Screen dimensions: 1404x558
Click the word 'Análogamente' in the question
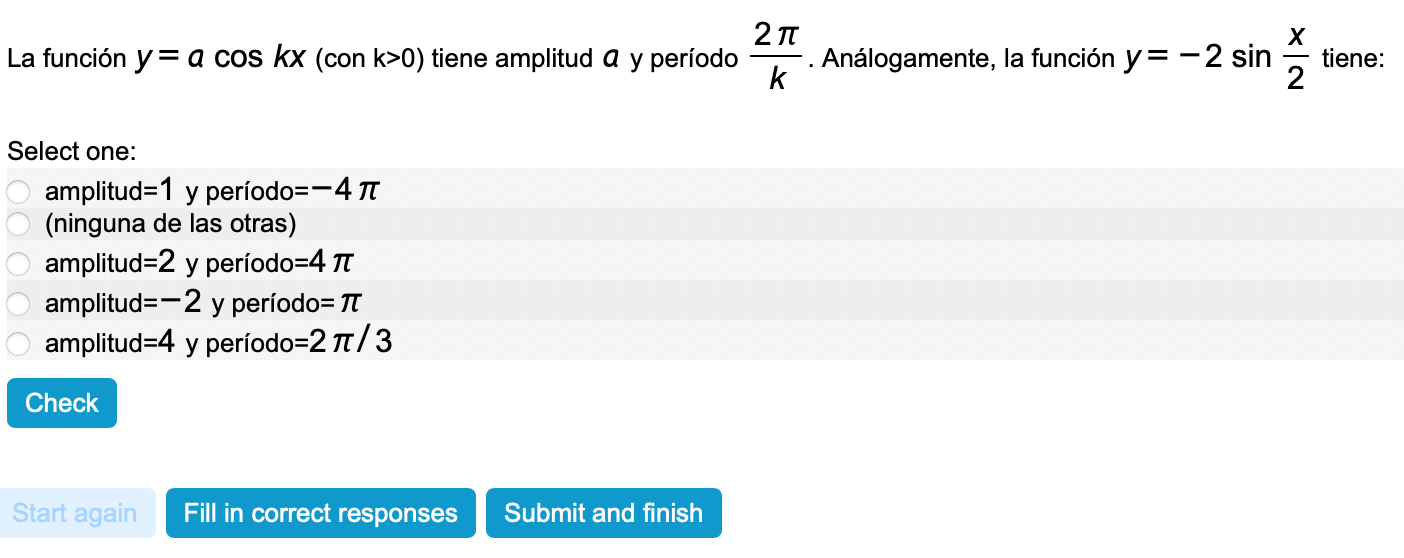[908, 60]
